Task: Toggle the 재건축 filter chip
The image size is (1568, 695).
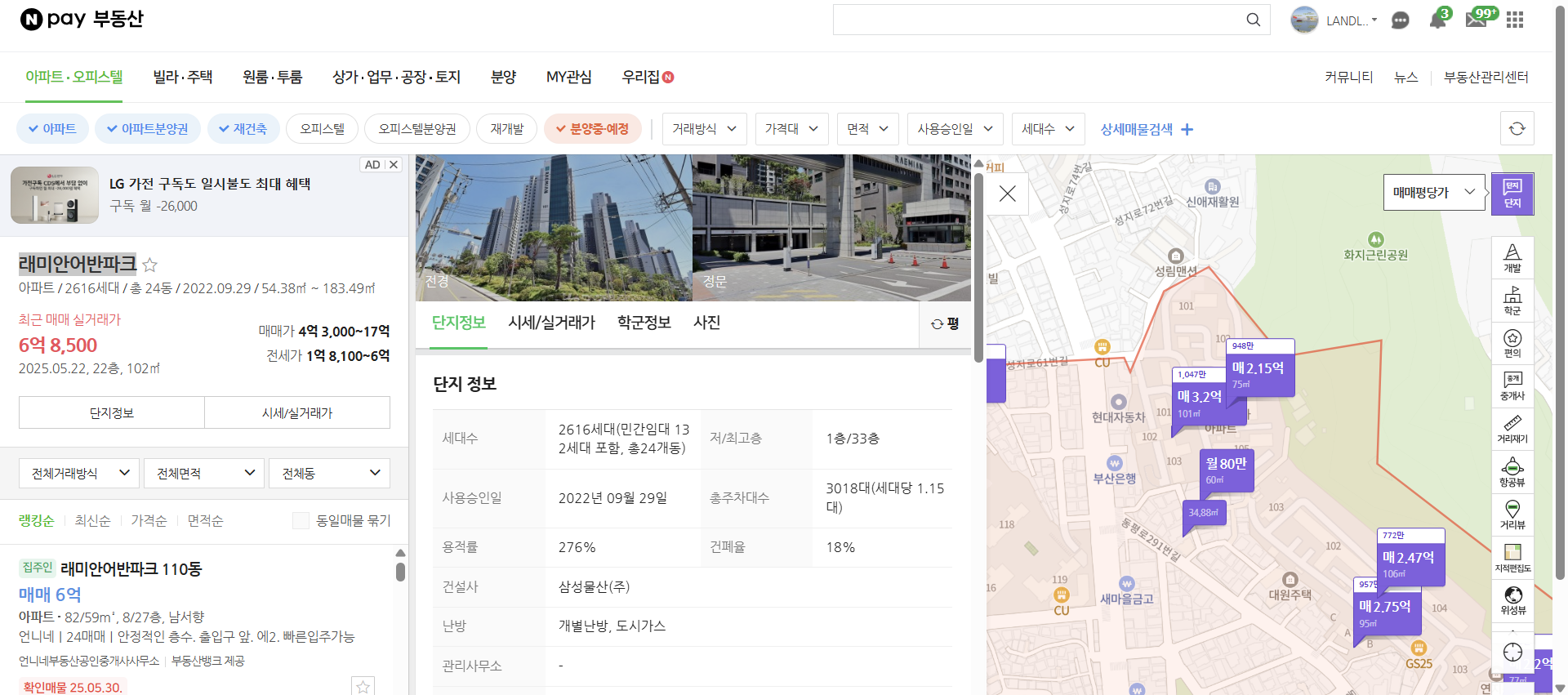Action: click(243, 128)
